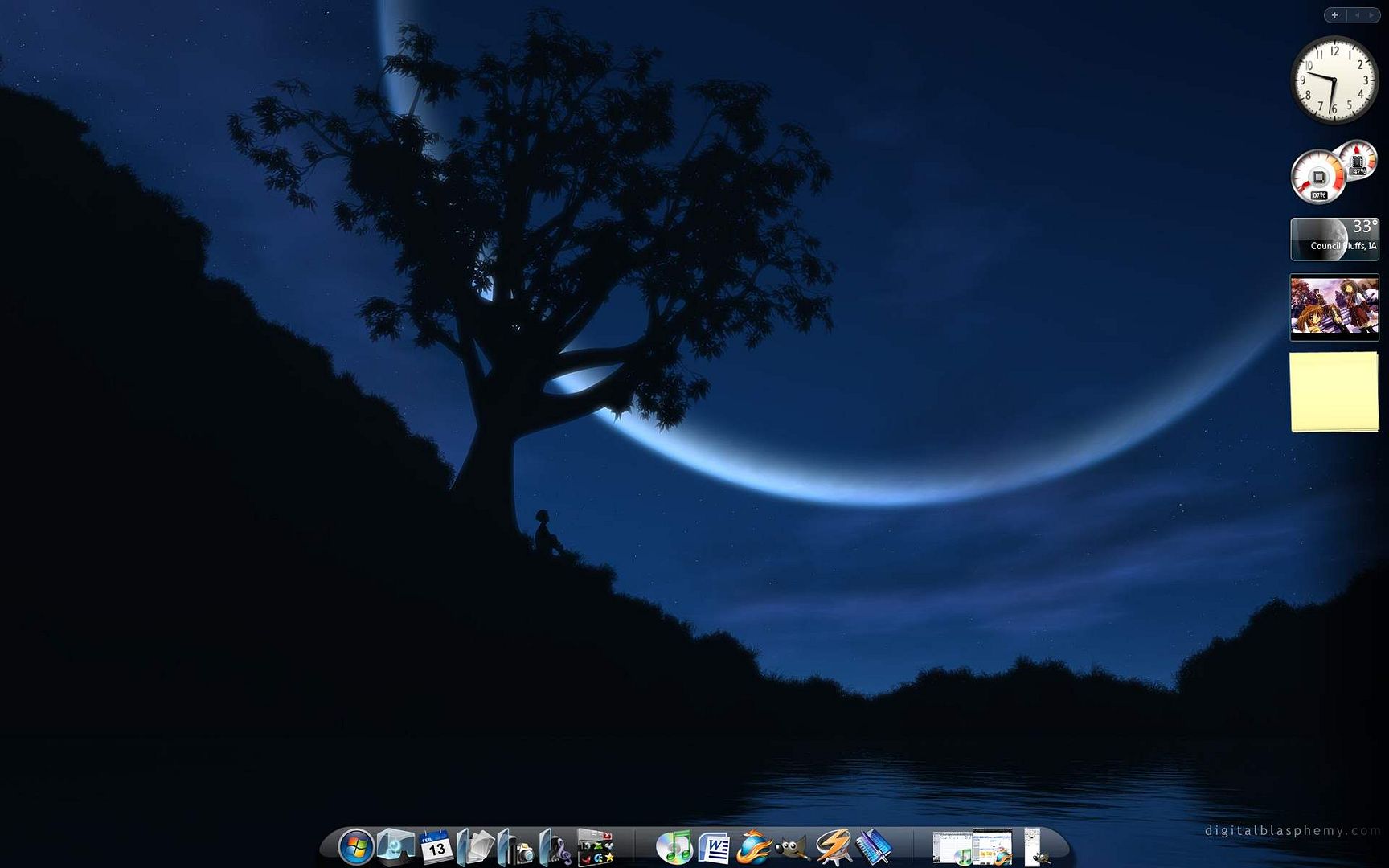Switch to the minimized GIMP window thumbnail
The image size is (1389, 868).
1035,847
